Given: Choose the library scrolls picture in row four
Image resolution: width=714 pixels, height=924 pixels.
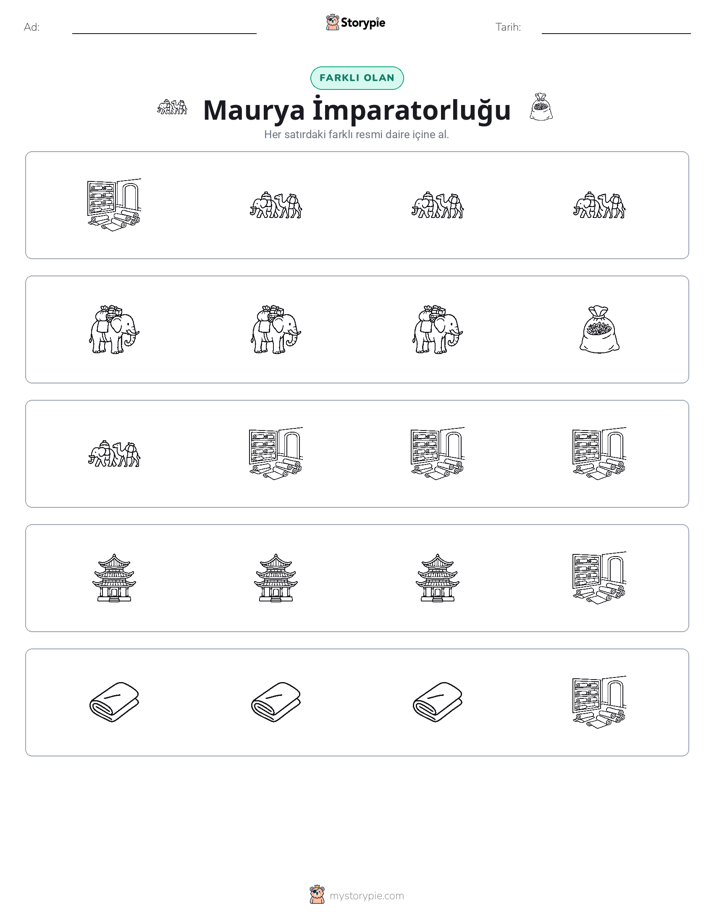Looking at the screenshot, I should (599, 578).
